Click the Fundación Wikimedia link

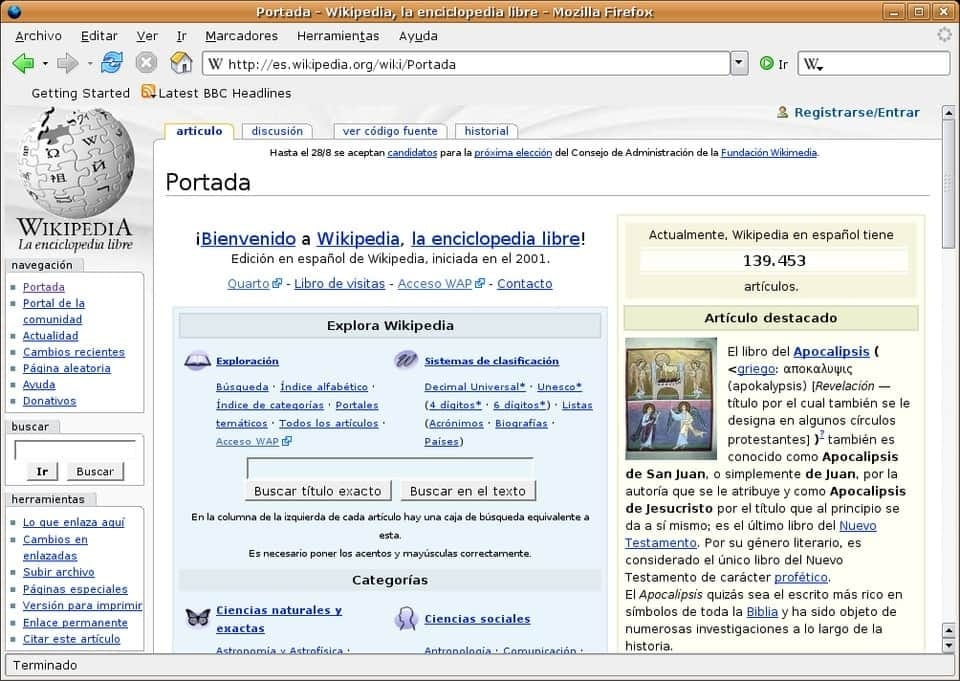(x=768, y=152)
